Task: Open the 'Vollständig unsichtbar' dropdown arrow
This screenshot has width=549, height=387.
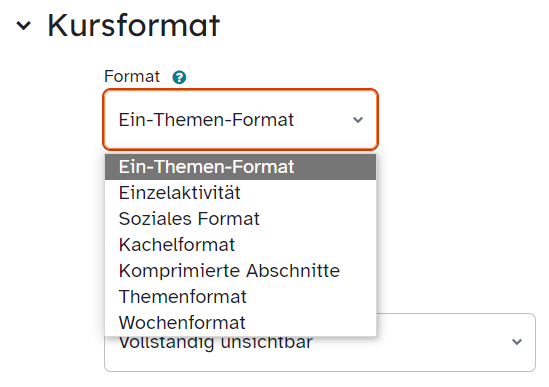Action: pyautogui.click(x=517, y=342)
